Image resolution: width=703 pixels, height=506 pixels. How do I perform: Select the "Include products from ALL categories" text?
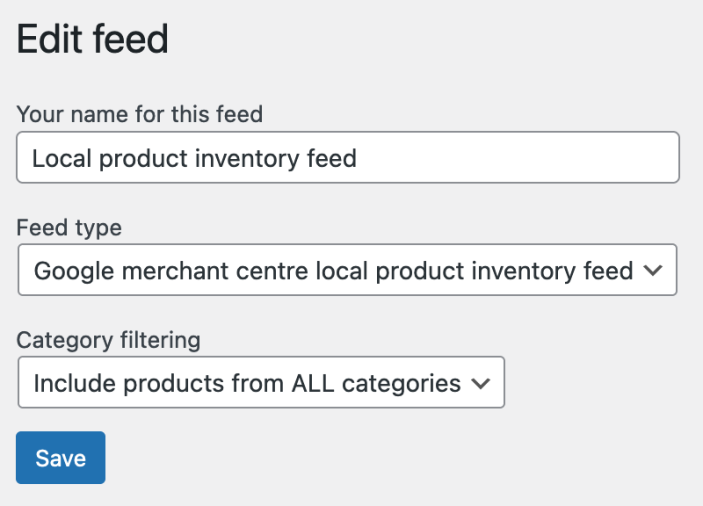click(x=247, y=383)
